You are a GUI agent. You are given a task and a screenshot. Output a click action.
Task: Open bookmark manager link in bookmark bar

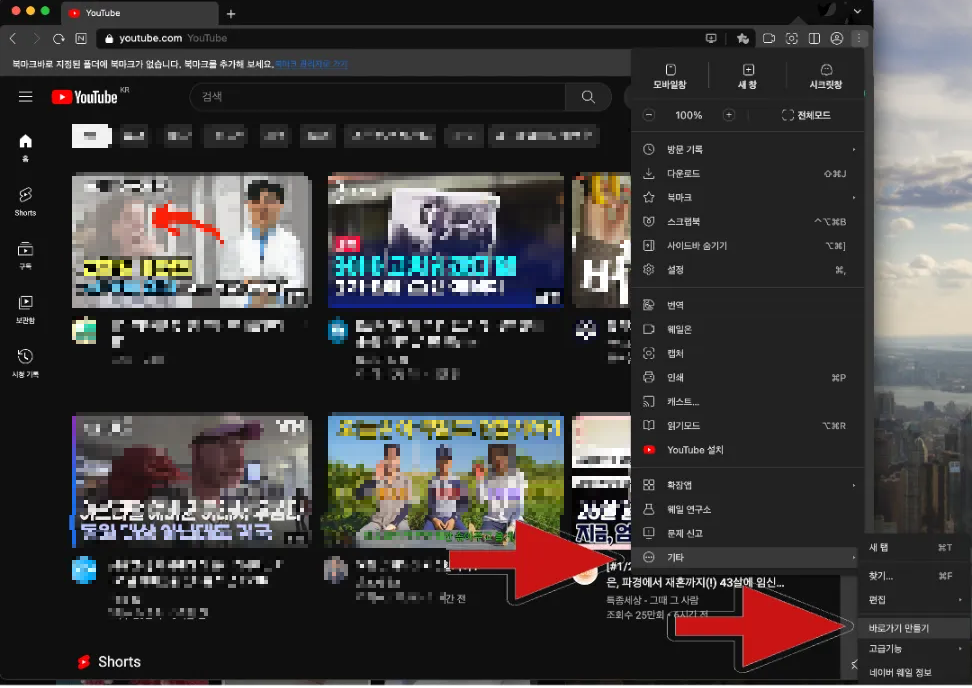pos(311,64)
